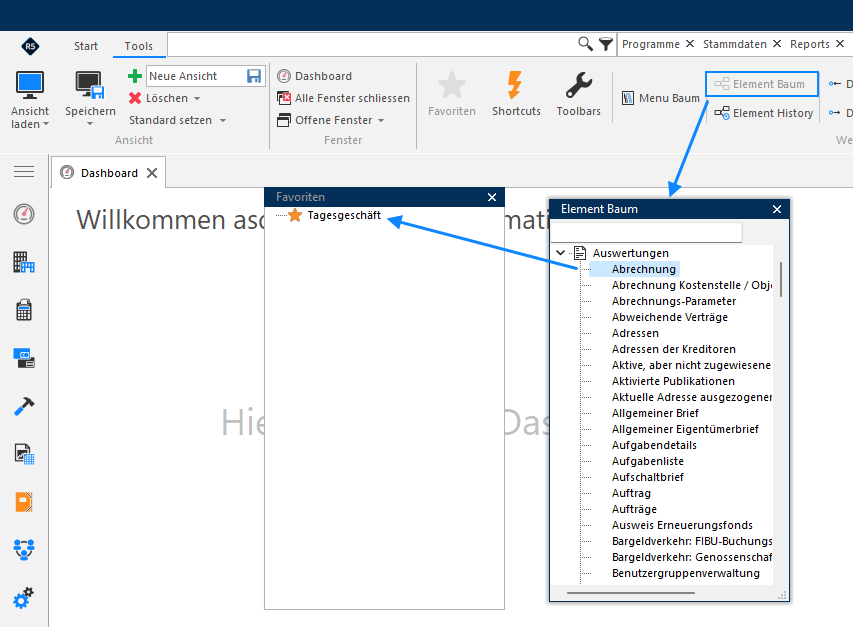Viewport: 853px width, 627px height.
Task: Switch to the Tools ribbon tab
Action: [139, 46]
